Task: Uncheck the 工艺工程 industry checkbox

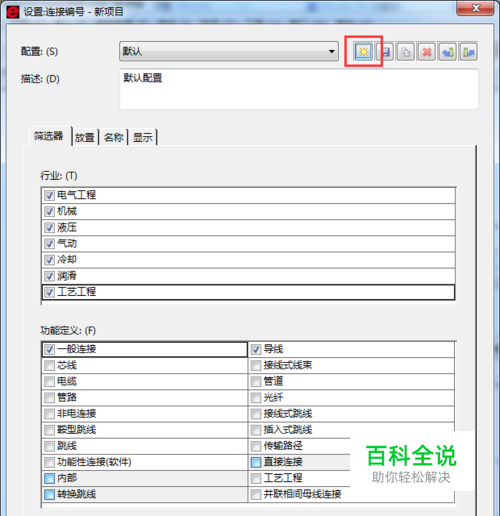Action: coord(49,292)
